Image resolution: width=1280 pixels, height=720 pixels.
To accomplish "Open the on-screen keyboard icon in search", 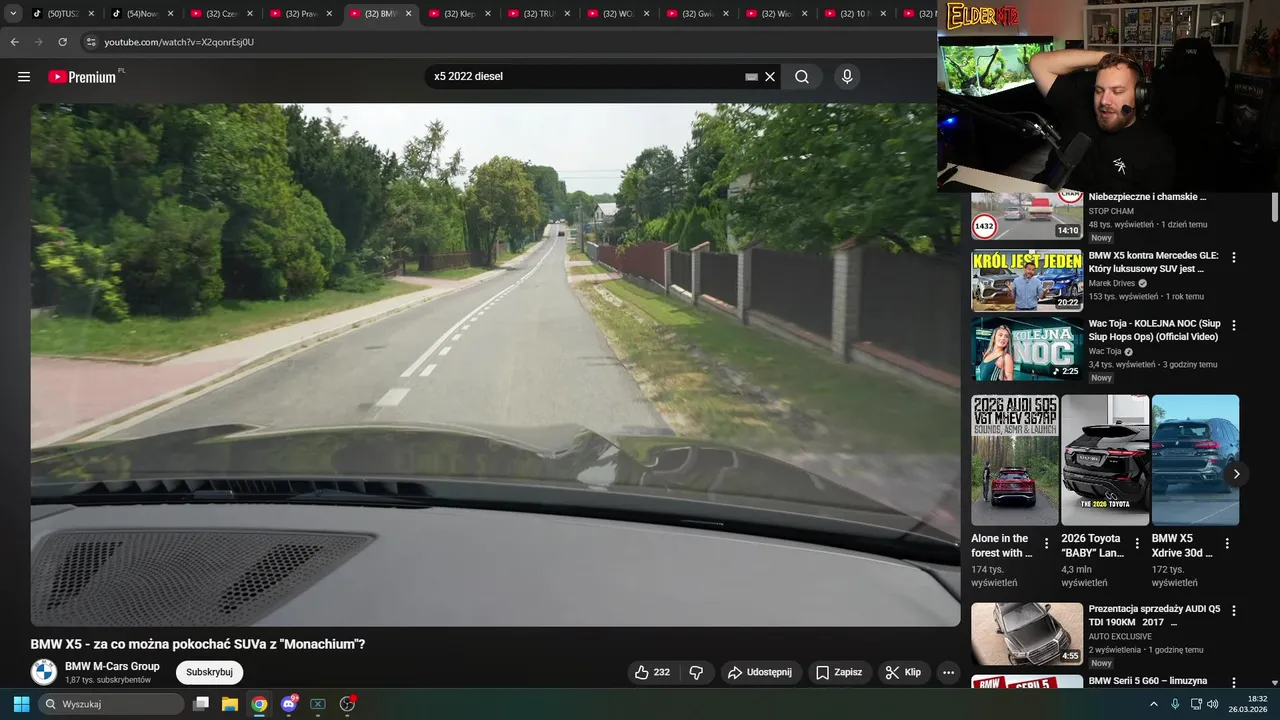I will pos(752,77).
